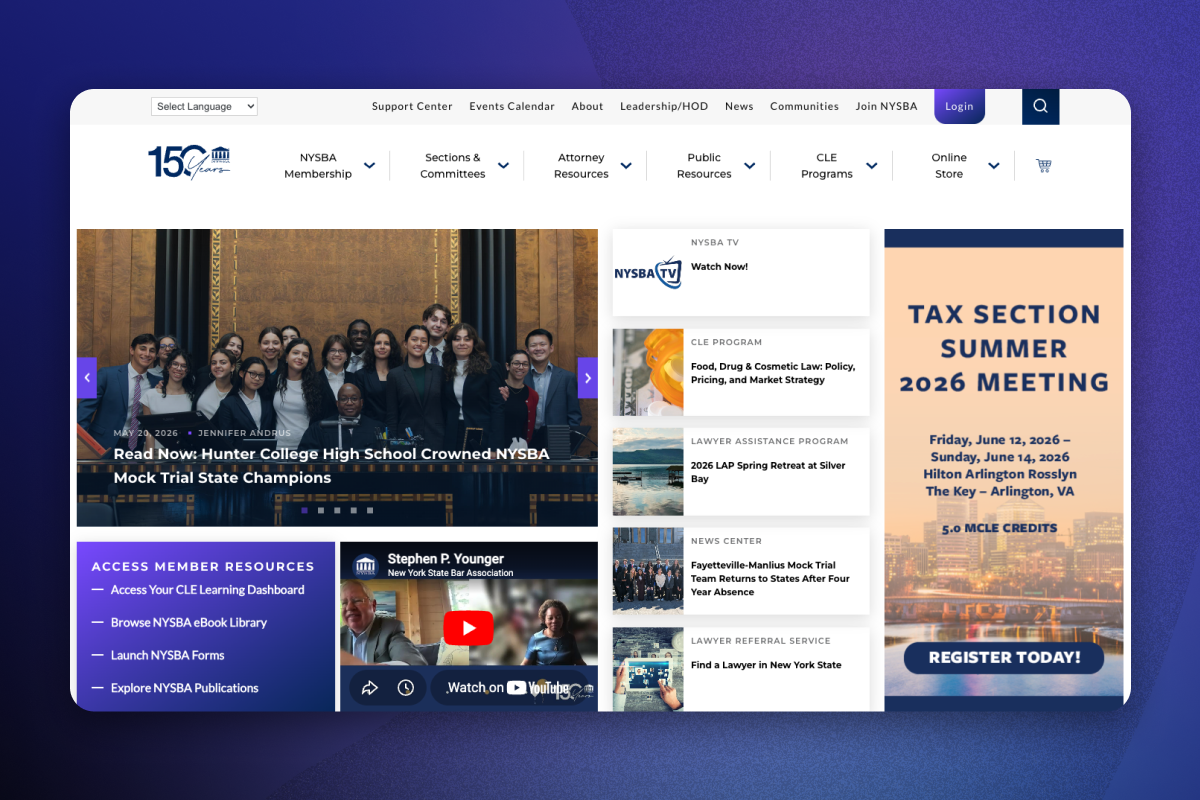Click the video share arrow icon
The width and height of the screenshot is (1200, 800).
(x=369, y=688)
